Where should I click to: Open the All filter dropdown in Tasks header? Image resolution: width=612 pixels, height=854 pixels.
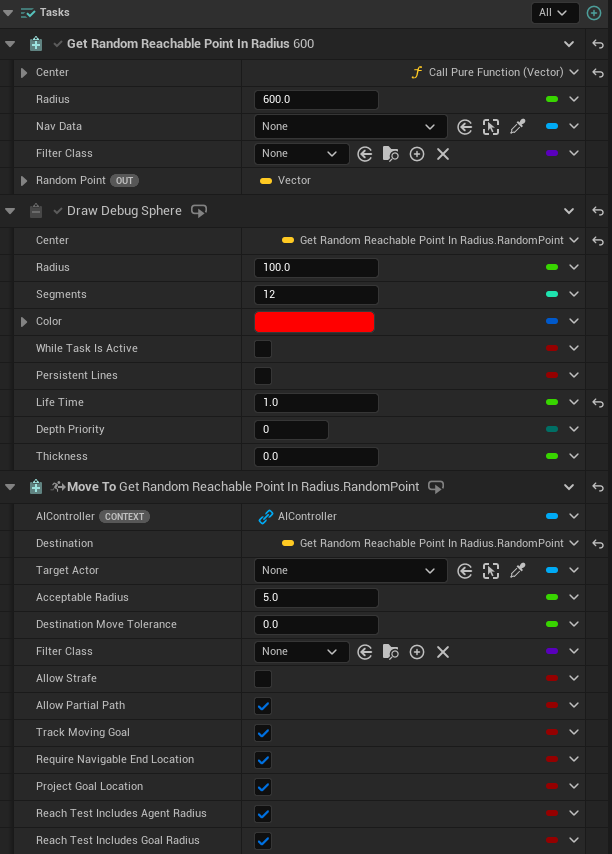point(555,13)
